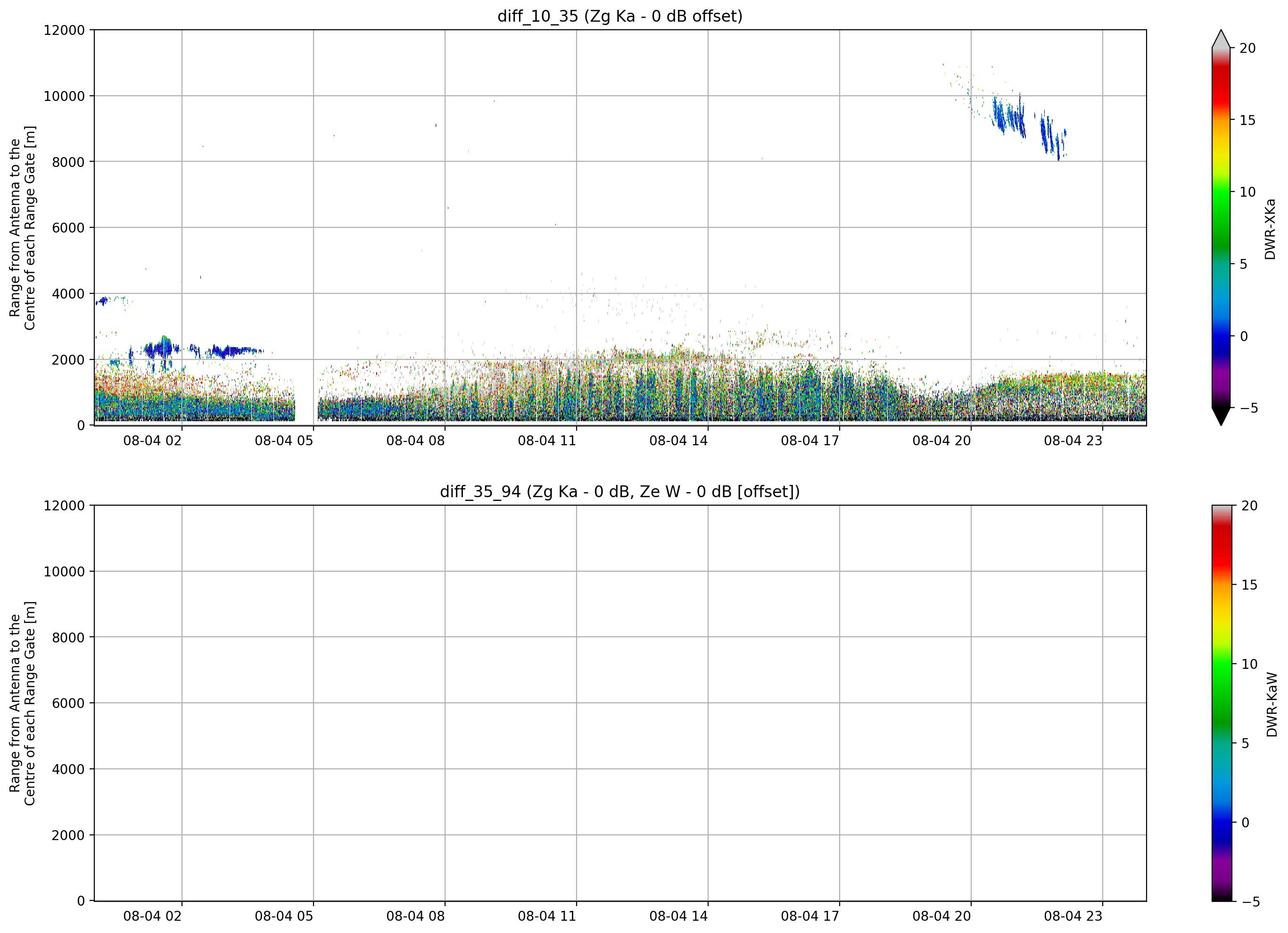Click the "15" tick label on DWR-XKa colorbar
Screen dimensions: 1288x933
(1247, 120)
